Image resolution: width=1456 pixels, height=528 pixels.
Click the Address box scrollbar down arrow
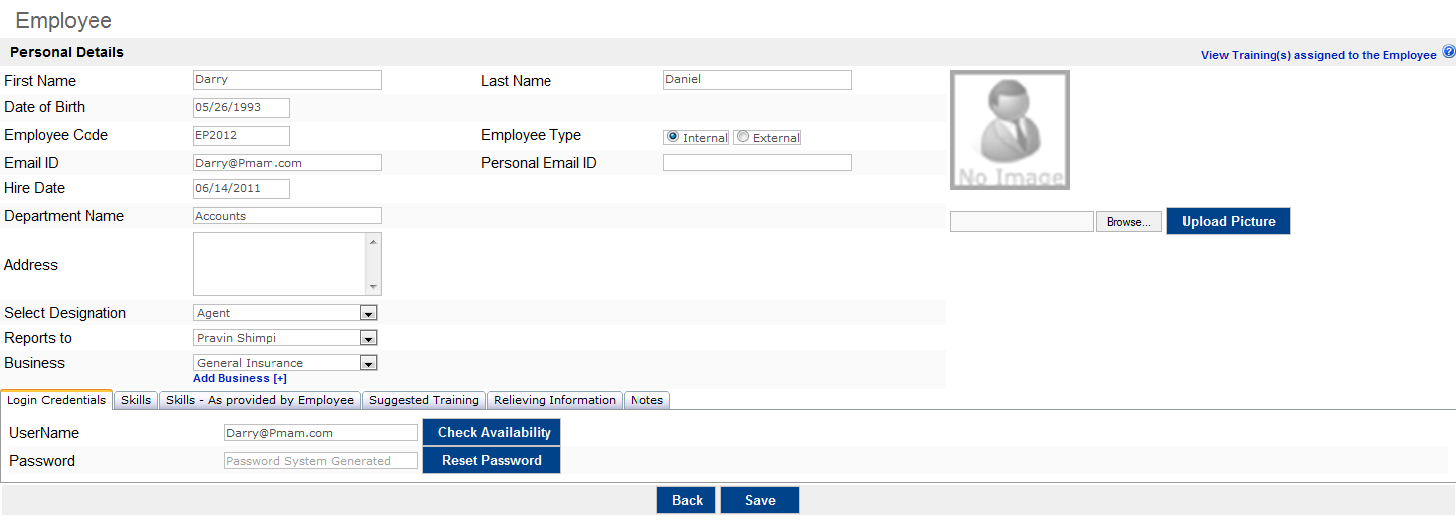pyautogui.click(x=373, y=286)
